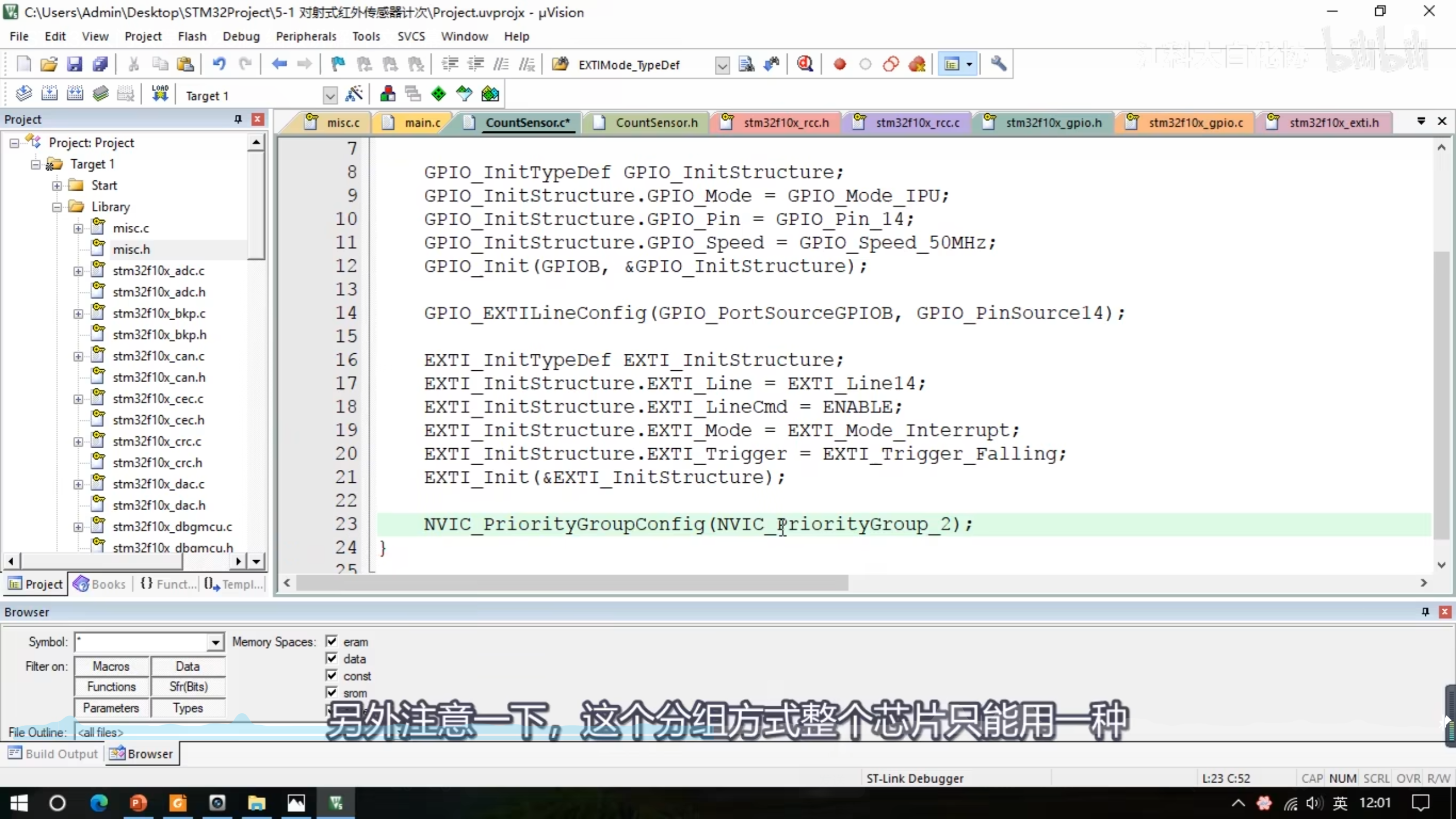
Task: Open the Symbol combo box dropdown
Action: pos(215,643)
